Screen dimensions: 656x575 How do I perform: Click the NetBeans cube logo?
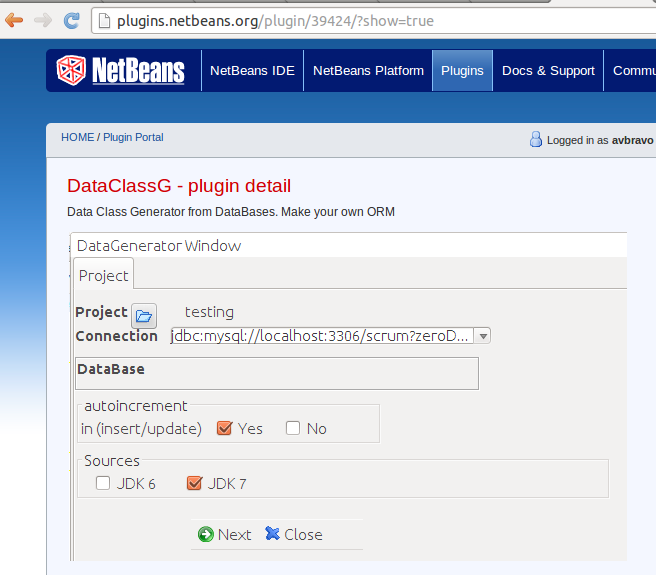[x=71, y=70]
